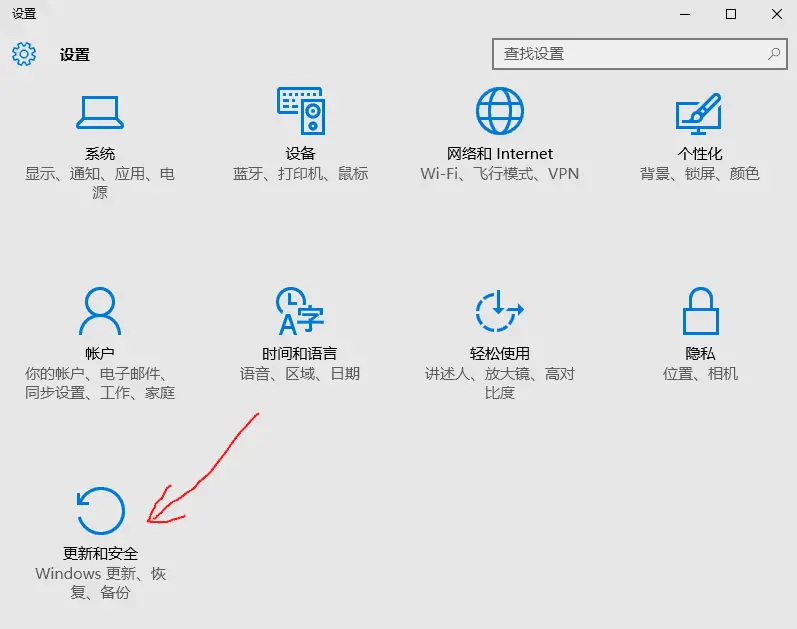Click the Wi-Fi、飞行模式、VPN description
This screenshot has height=629, width=797.
coord(500,173)
